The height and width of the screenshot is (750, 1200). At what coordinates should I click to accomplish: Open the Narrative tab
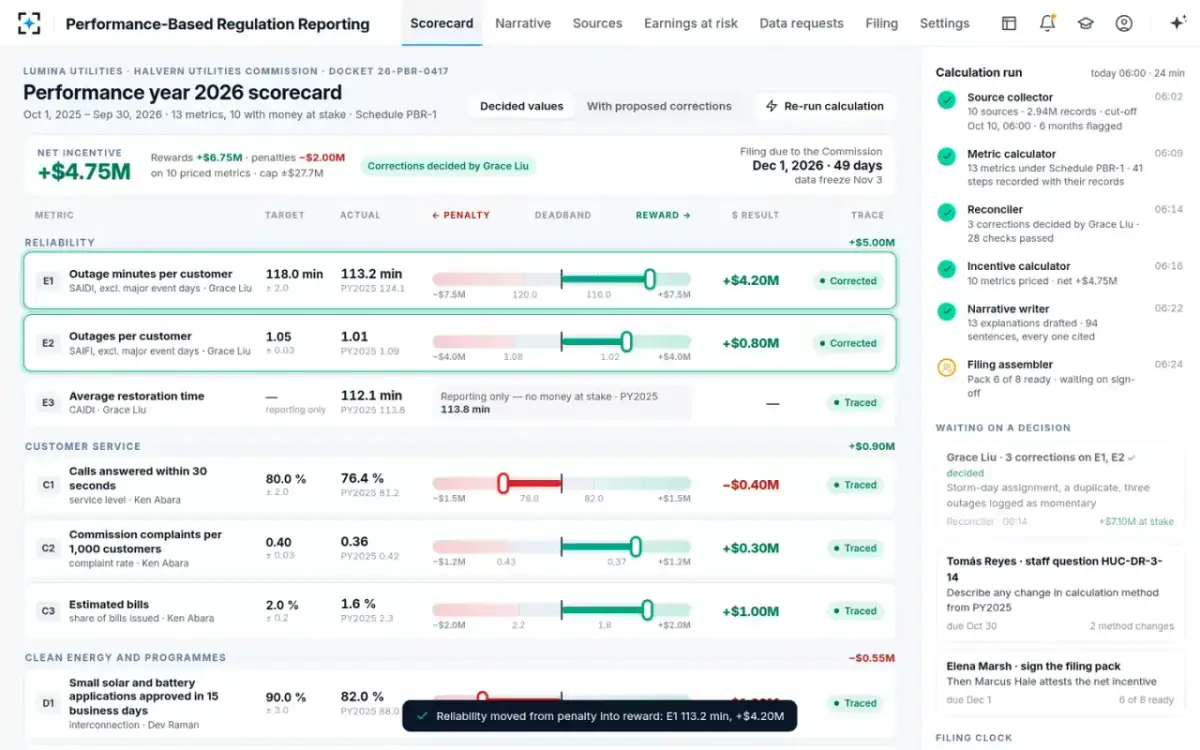coord(523,23)
